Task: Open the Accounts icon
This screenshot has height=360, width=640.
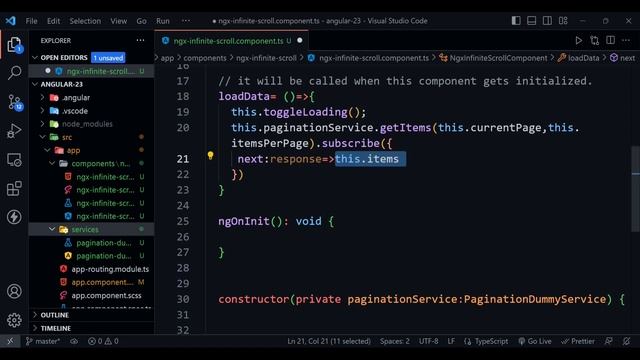Action: click(14, 291)
